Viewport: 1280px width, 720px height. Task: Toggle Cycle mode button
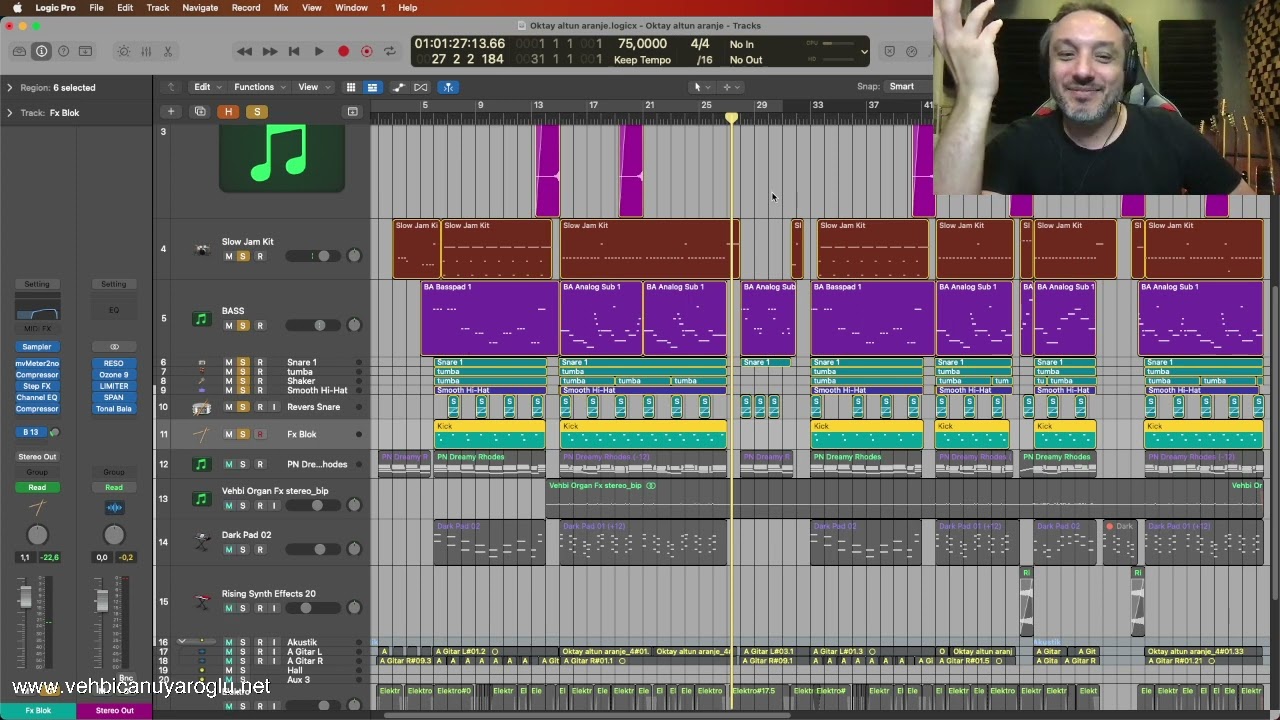pyautogui.click(x=390, y=51)
